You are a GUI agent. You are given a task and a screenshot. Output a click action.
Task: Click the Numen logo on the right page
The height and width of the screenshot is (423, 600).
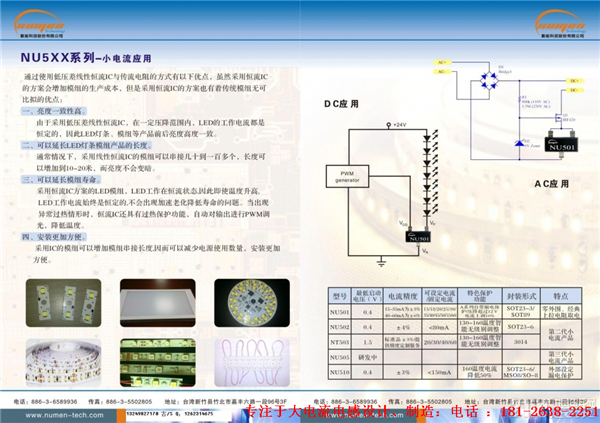pos(560,24)
